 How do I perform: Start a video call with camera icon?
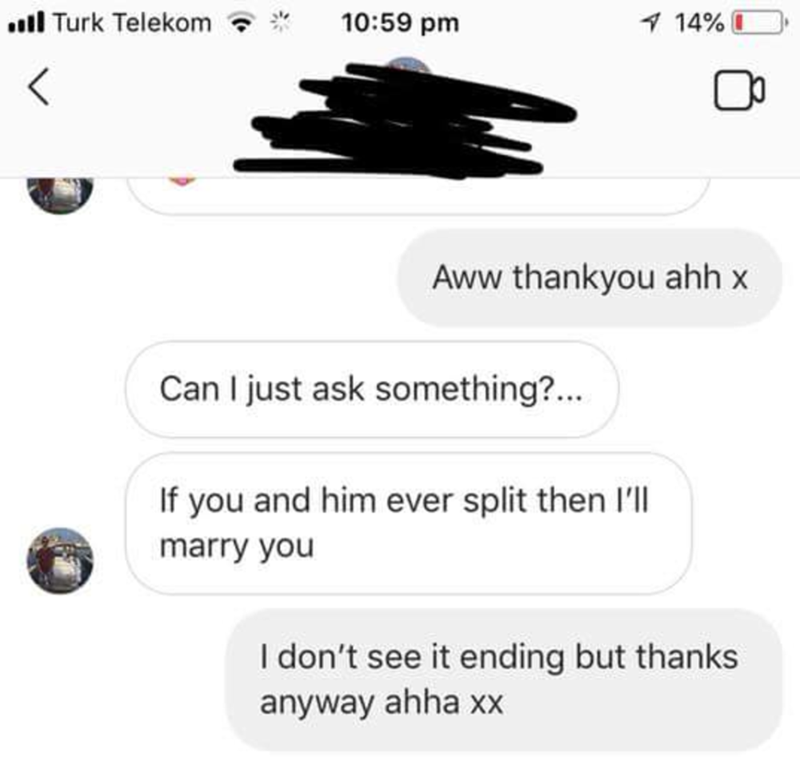point(739,90)
